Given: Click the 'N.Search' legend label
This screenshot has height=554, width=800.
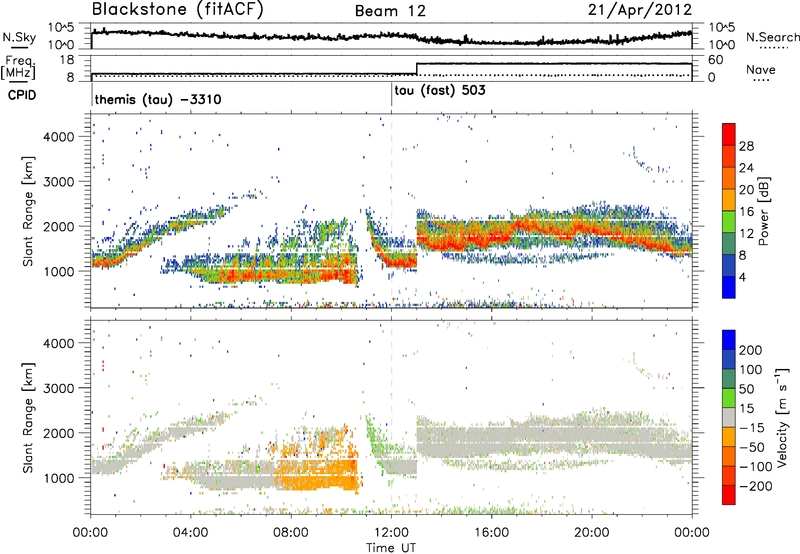Looking at the screenshot, I should (772, 37).
